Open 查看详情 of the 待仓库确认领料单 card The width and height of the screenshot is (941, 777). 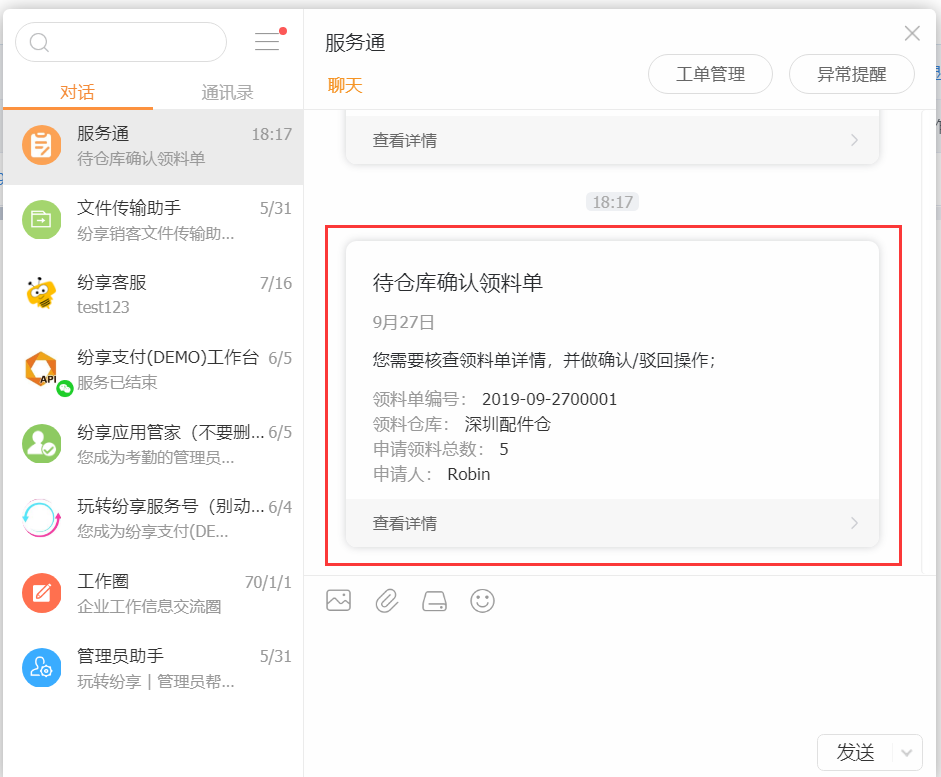tap(613, 523)
